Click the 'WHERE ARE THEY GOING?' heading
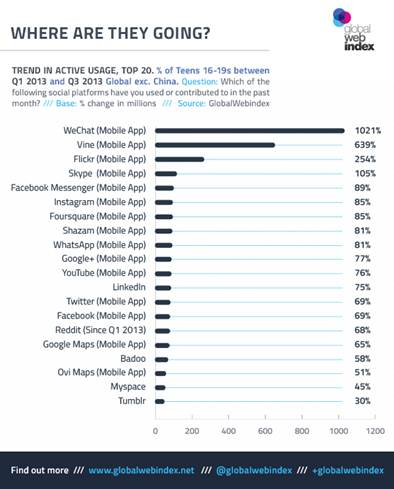 point(111,33)
